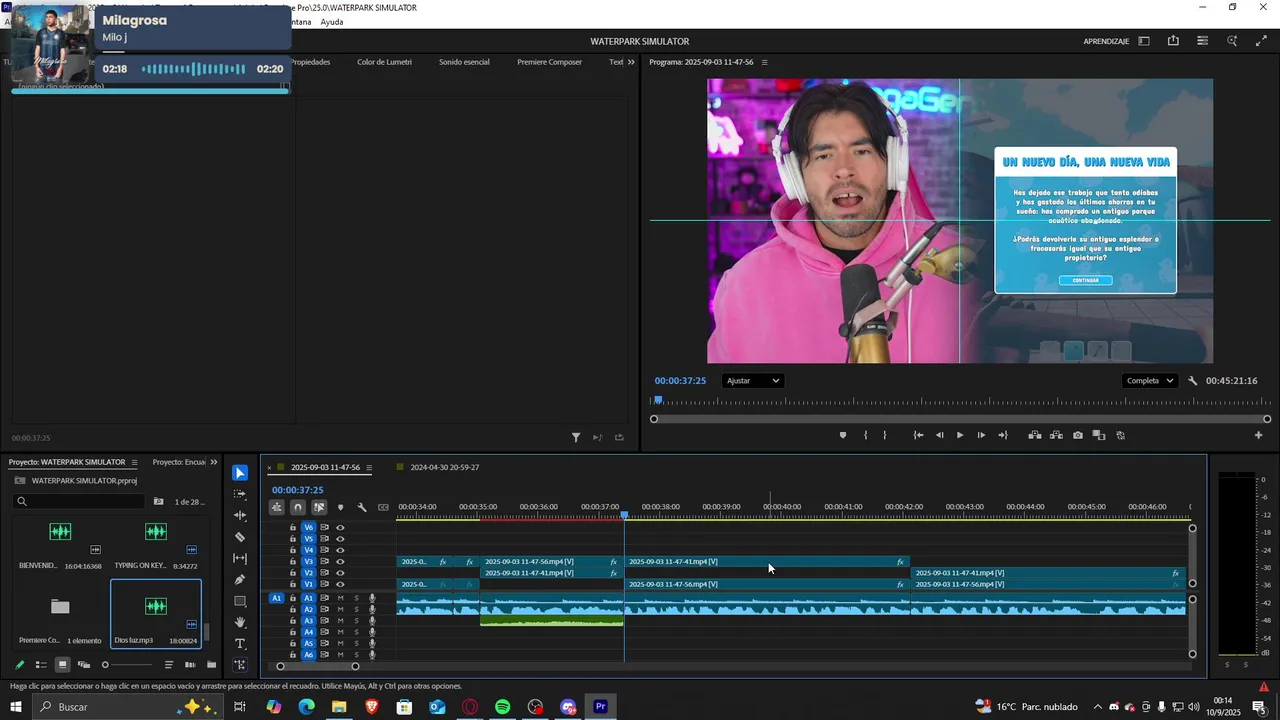
Task: Select the Rectangle tool
Action: coord(240,601)
